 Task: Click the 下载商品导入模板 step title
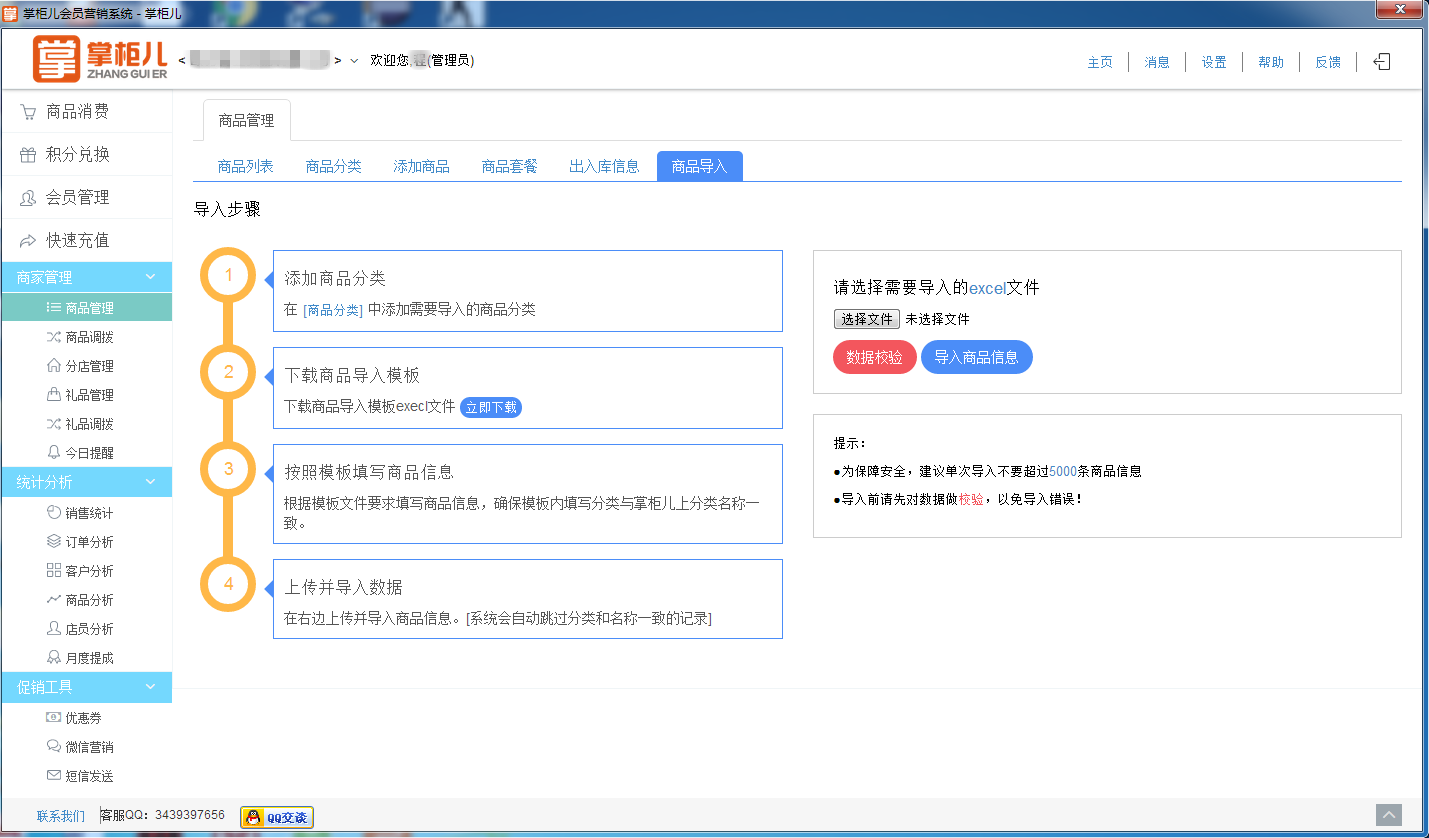click(352, 375)
